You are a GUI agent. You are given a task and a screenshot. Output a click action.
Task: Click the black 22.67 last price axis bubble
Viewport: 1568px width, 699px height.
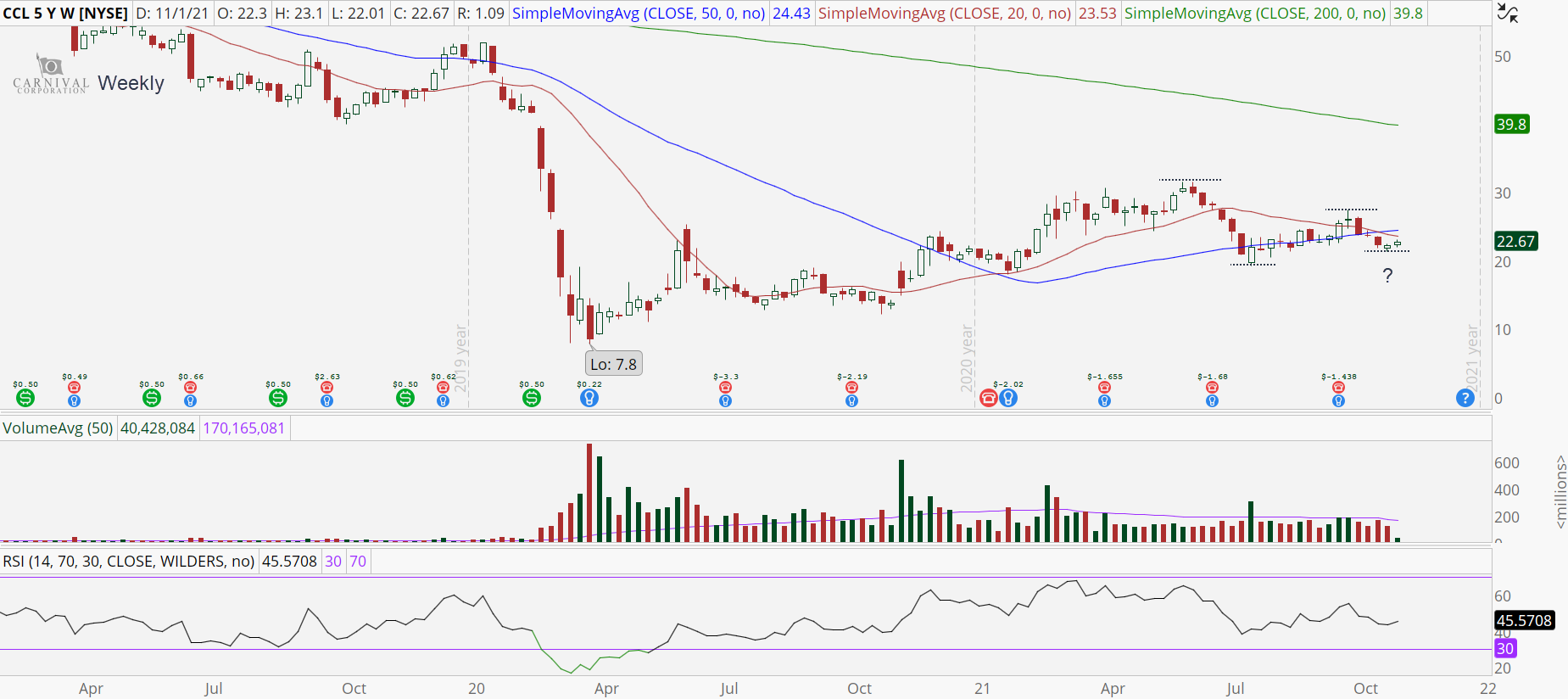tap(1515, 241)
